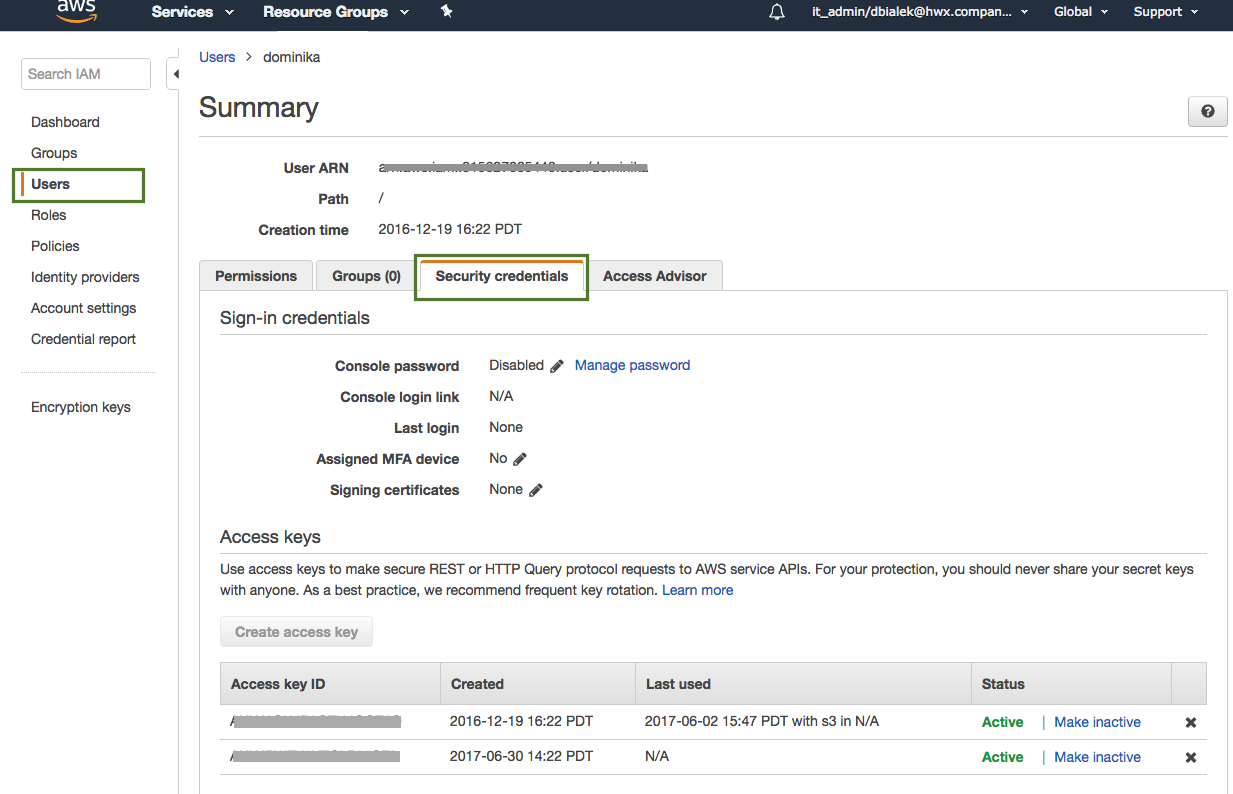The width and height of the screenshot is (1233, 794).
Task: Delete the second access key with X
Action: coord(1190,757)
